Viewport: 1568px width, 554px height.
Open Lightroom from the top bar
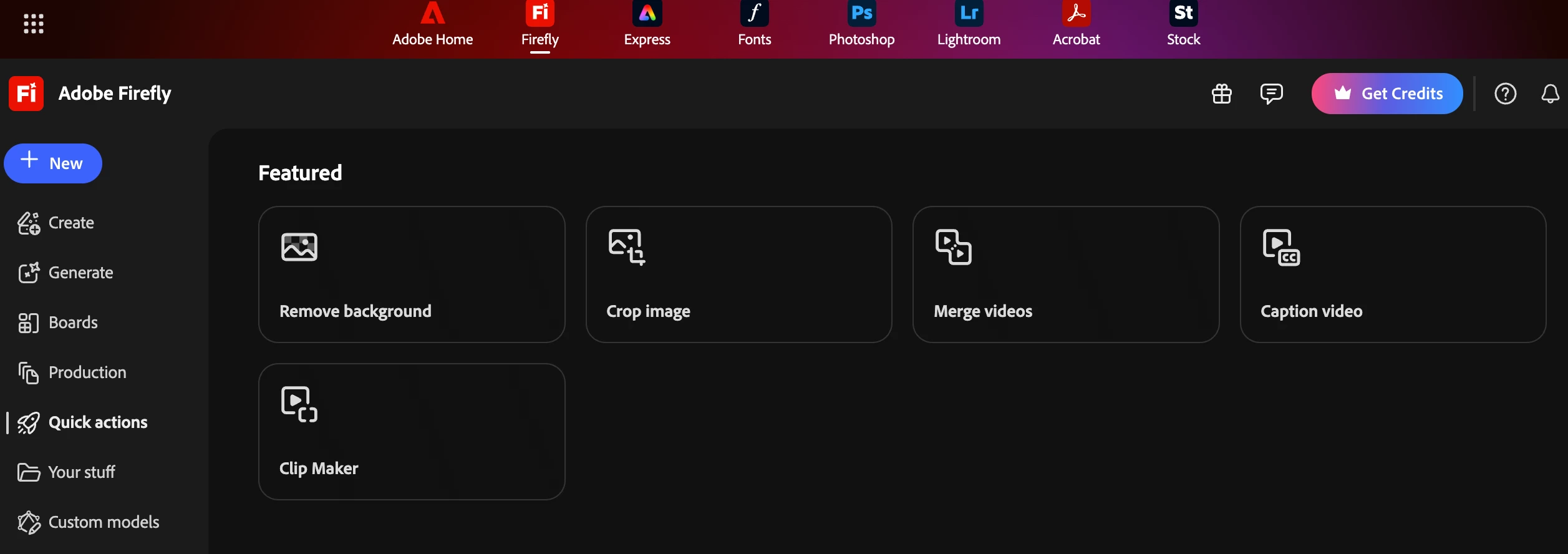pos(969,25)
